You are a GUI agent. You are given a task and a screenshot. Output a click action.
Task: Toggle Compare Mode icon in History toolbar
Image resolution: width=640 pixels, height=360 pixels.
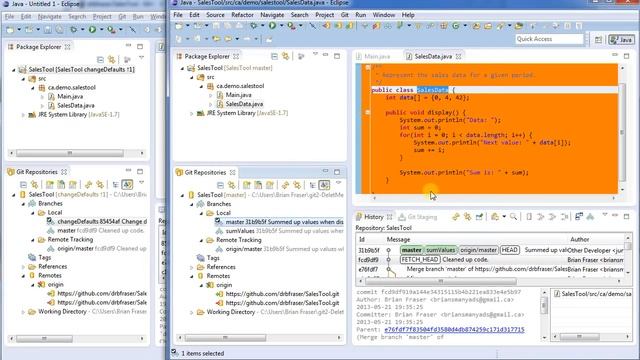(579, 217)
